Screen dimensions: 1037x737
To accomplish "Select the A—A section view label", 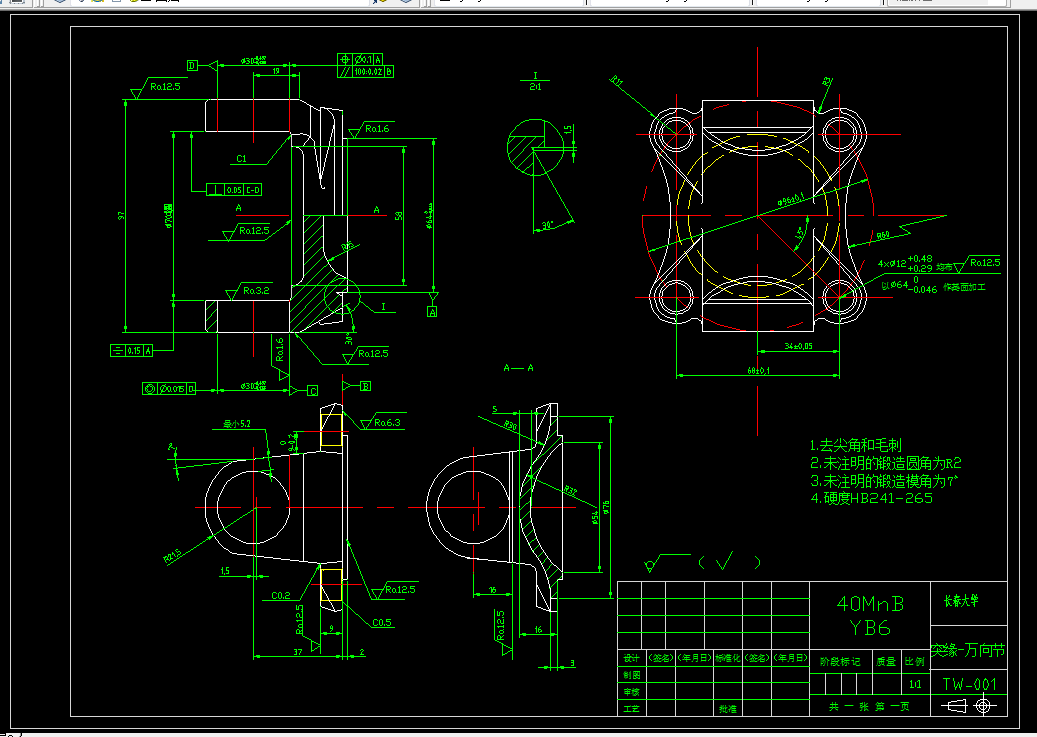I will pyautogui.click(x=518, y=368).
